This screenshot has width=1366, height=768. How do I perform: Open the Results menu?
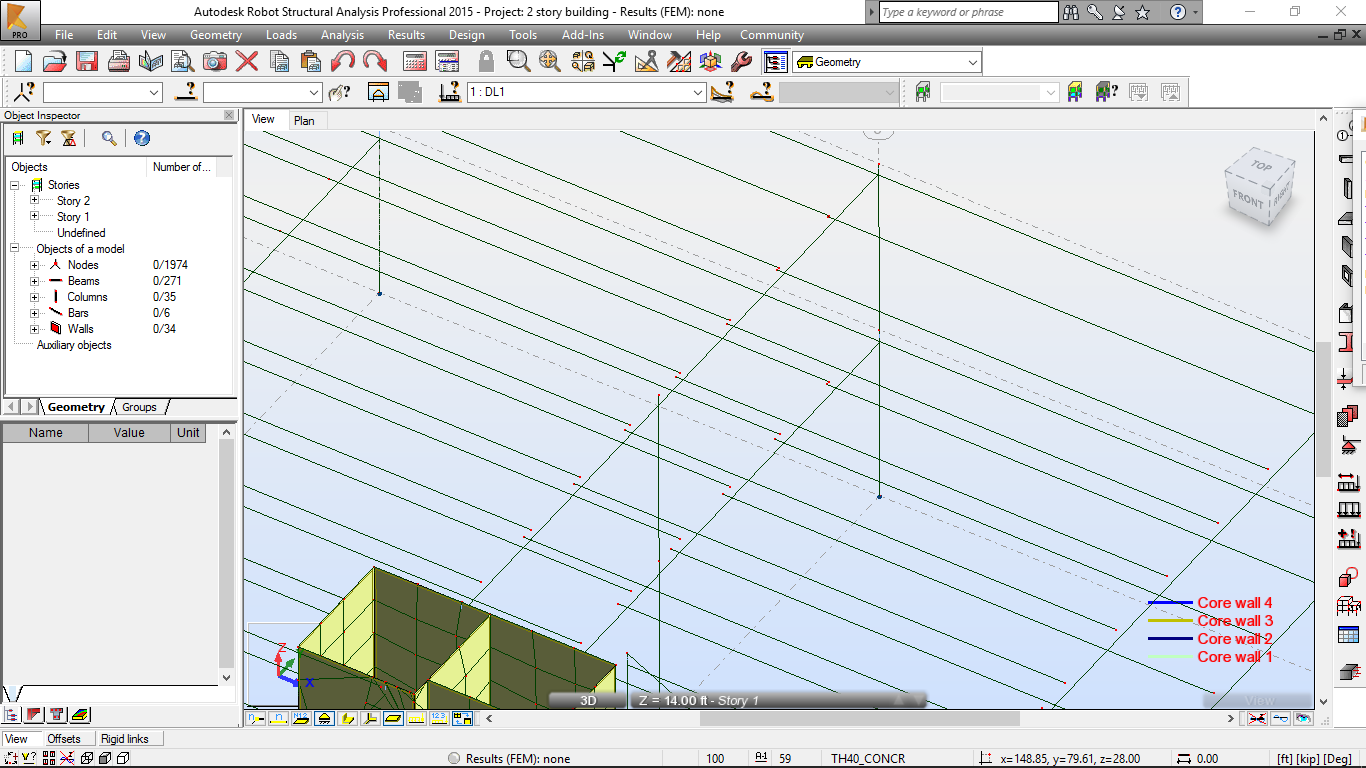point(406,35)
